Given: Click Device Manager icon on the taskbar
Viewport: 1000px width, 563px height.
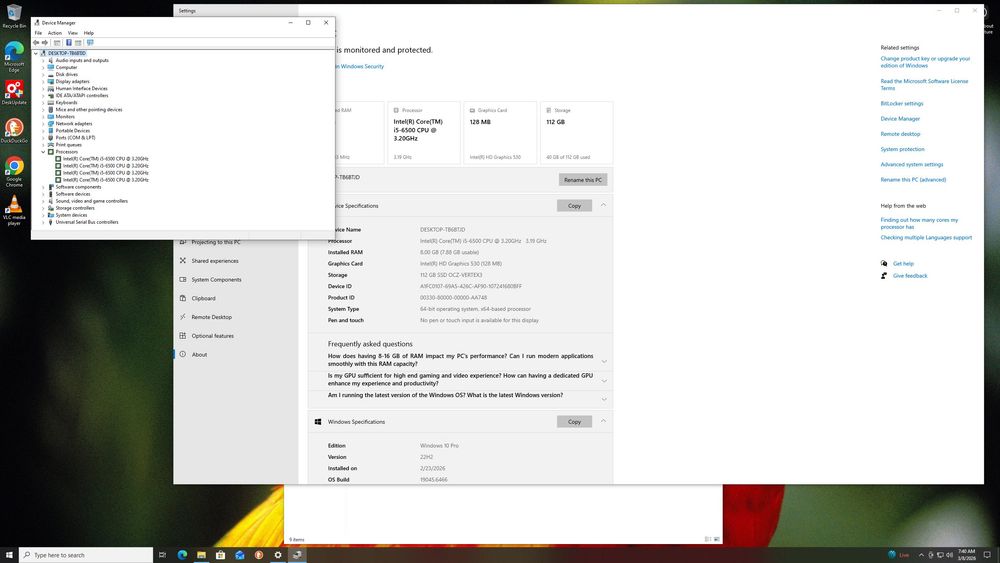Looking at the screenshot, I should (297, 555).
